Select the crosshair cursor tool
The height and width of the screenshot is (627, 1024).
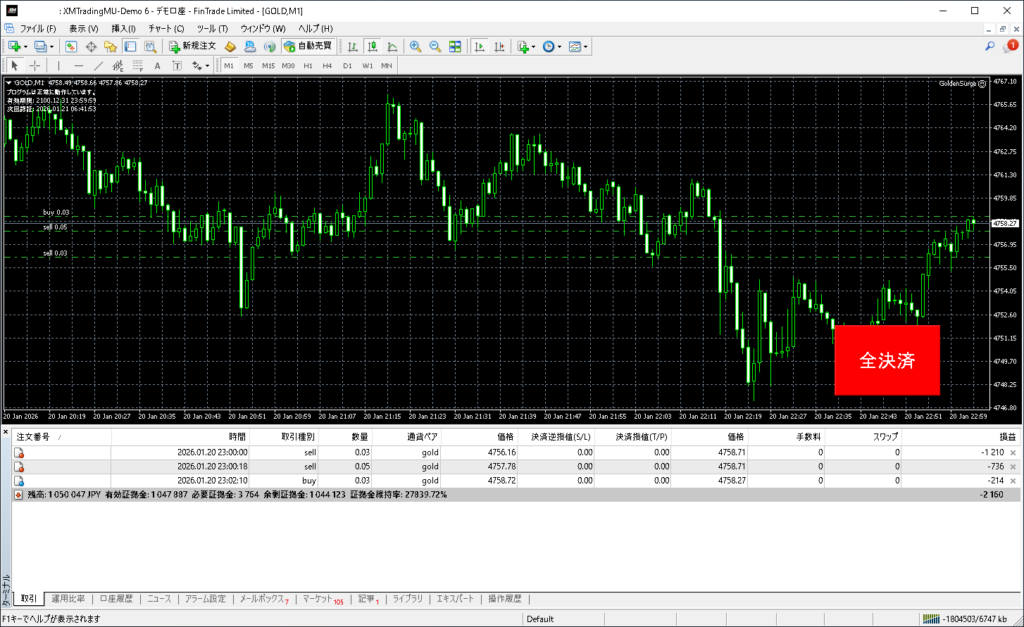click(x=35, y=65)
